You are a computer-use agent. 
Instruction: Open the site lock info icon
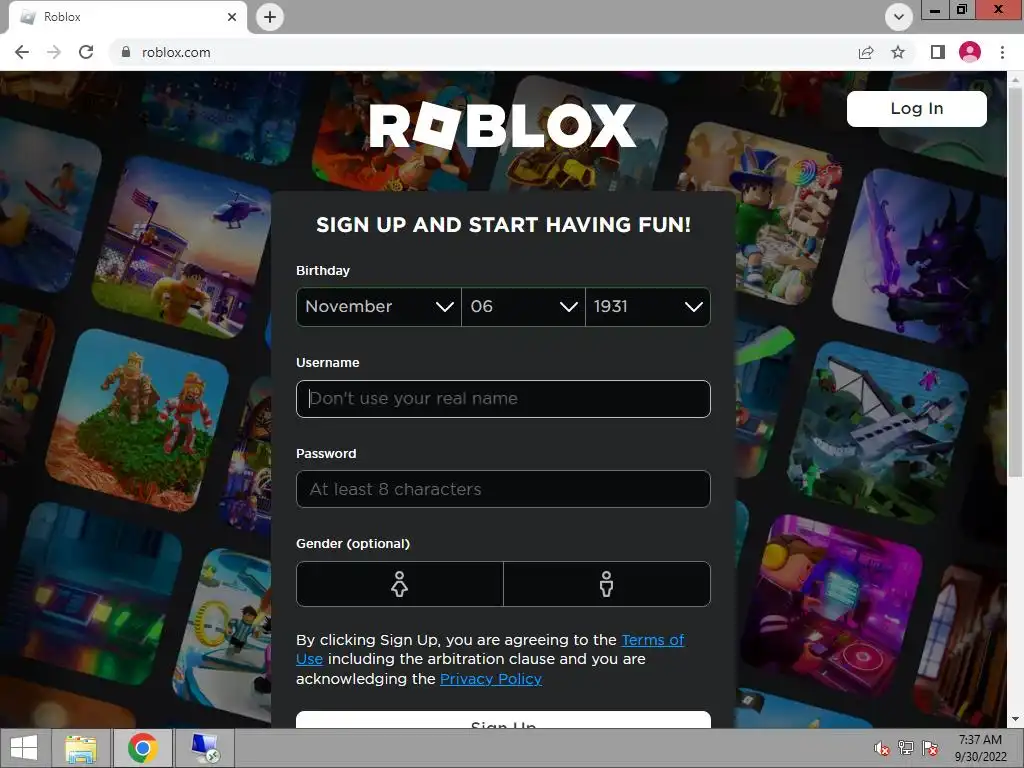tap(126, 52)
